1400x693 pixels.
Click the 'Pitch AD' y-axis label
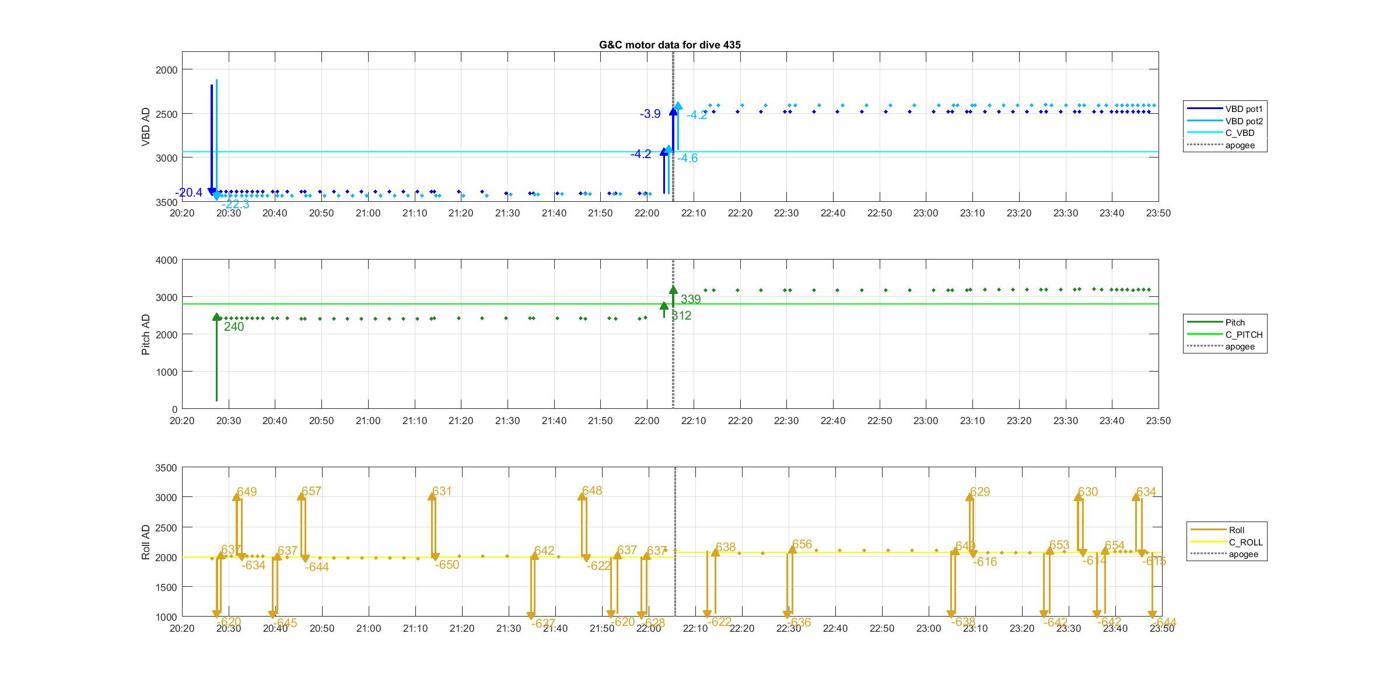(146, 334)
